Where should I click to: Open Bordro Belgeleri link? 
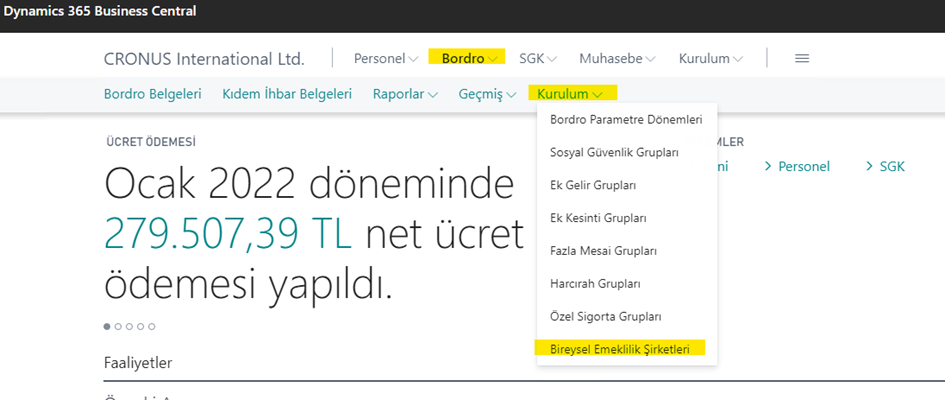pyautogui.click(x=152, y=94)
